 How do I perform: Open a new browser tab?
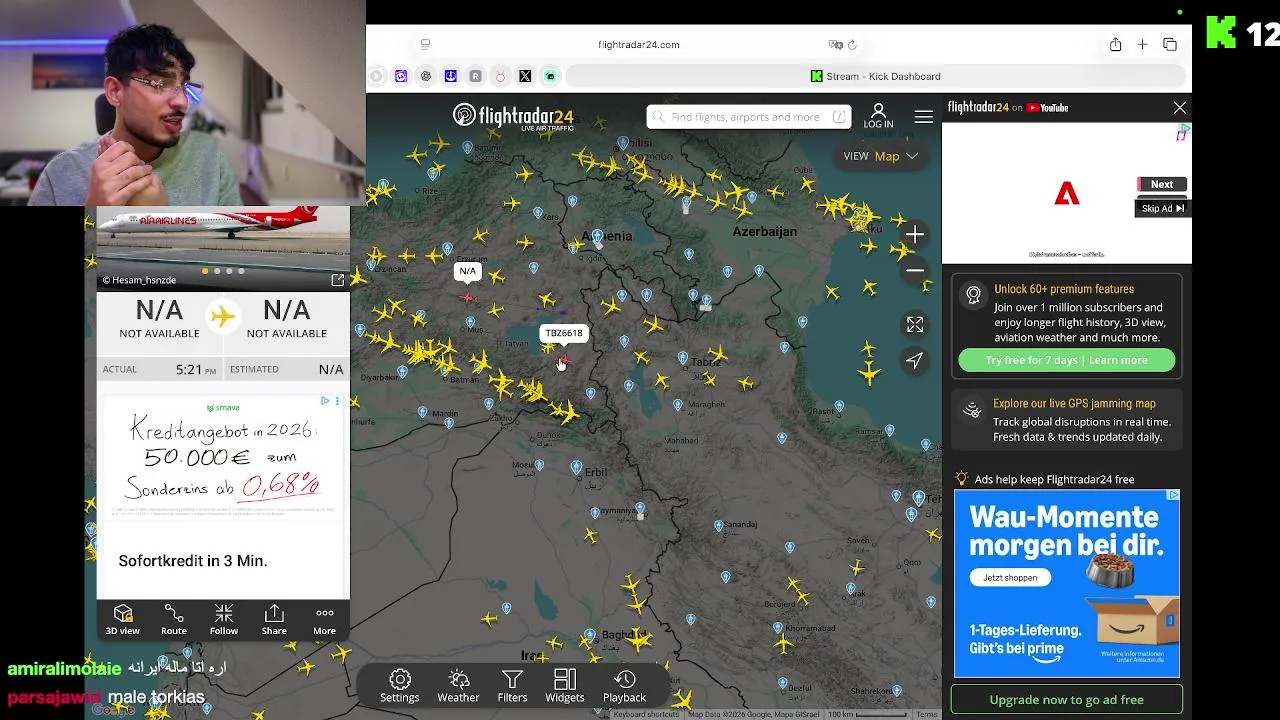[x=1142, y=44]
